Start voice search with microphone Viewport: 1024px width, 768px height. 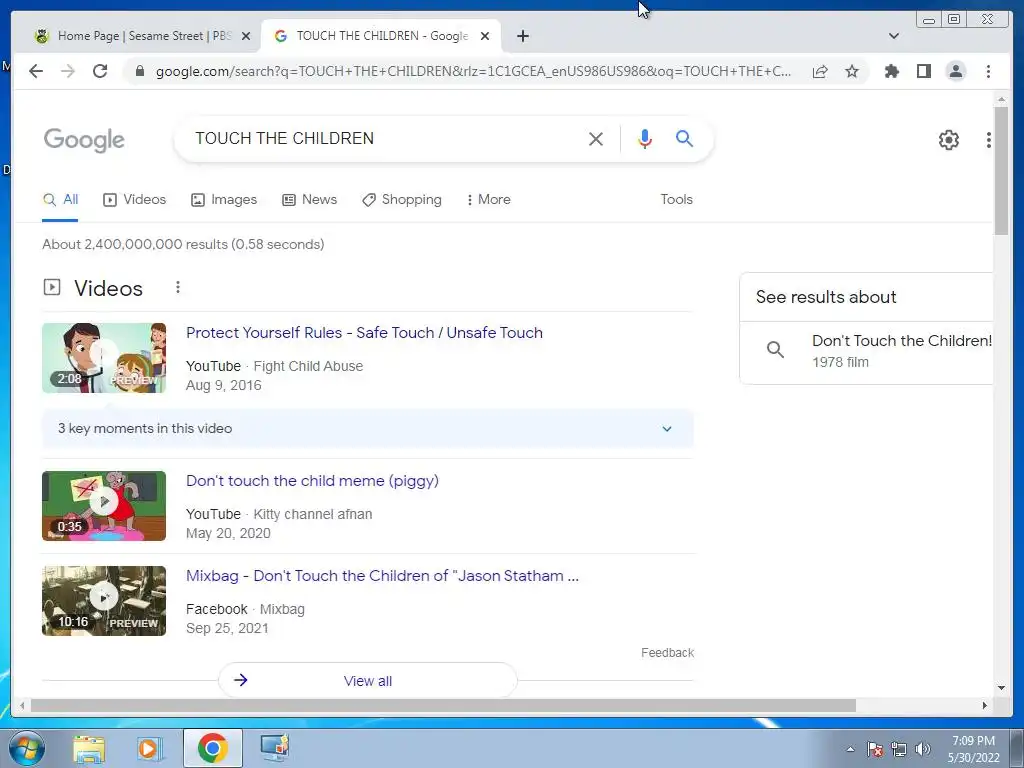(645, 138)
